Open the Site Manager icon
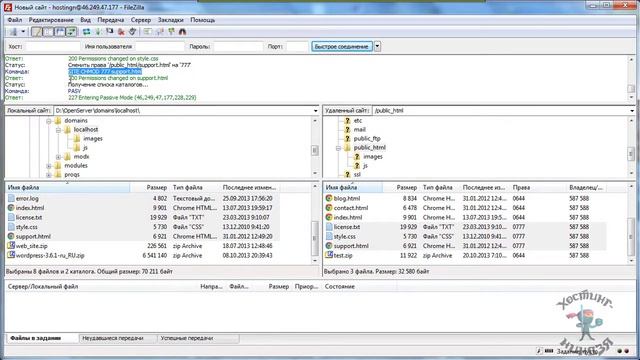The height and width of the screenshot is (360, 640). coord(13,32)
